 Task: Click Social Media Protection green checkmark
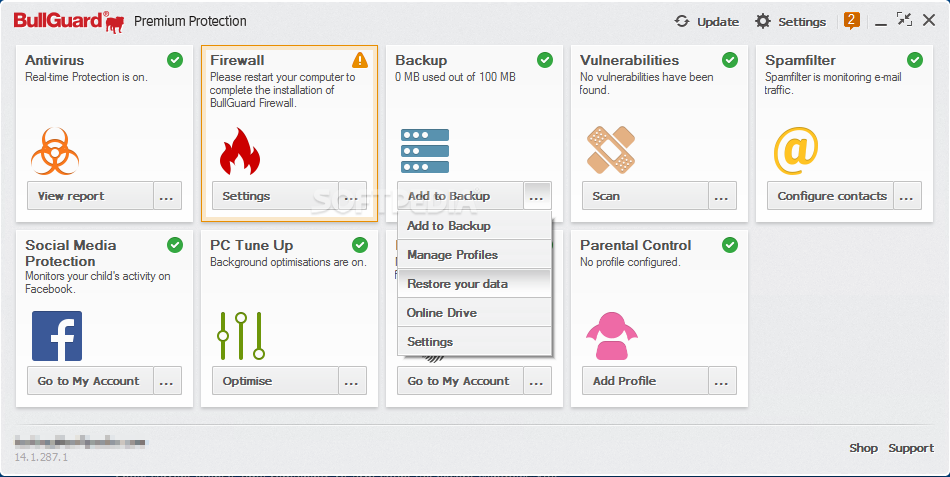coord(175,244)
